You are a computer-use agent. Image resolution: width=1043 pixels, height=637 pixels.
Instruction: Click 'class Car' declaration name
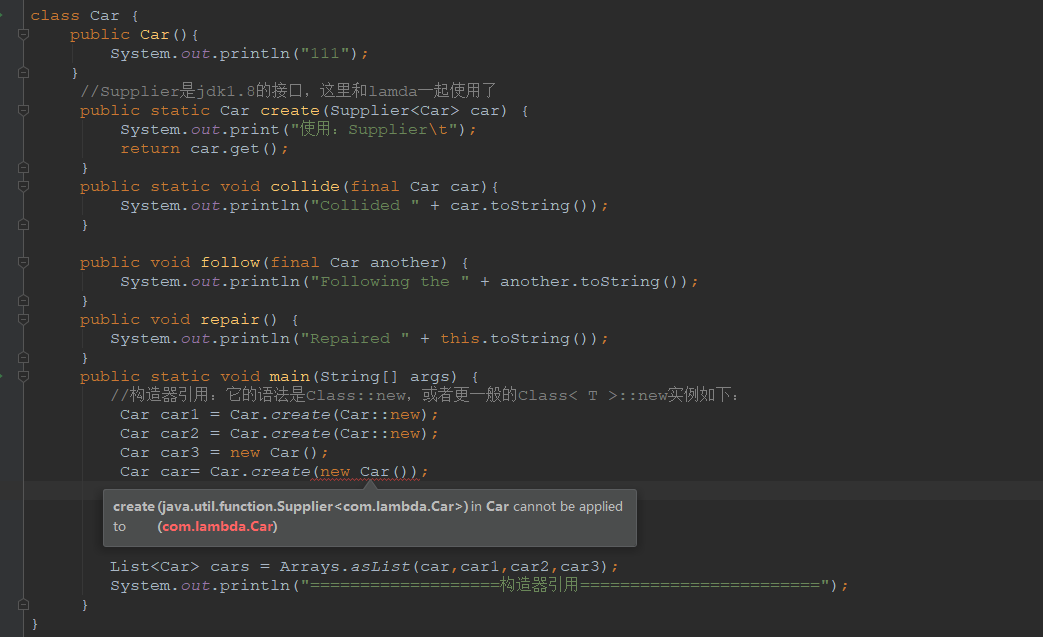pyautogui.click(x=104, y=15)
